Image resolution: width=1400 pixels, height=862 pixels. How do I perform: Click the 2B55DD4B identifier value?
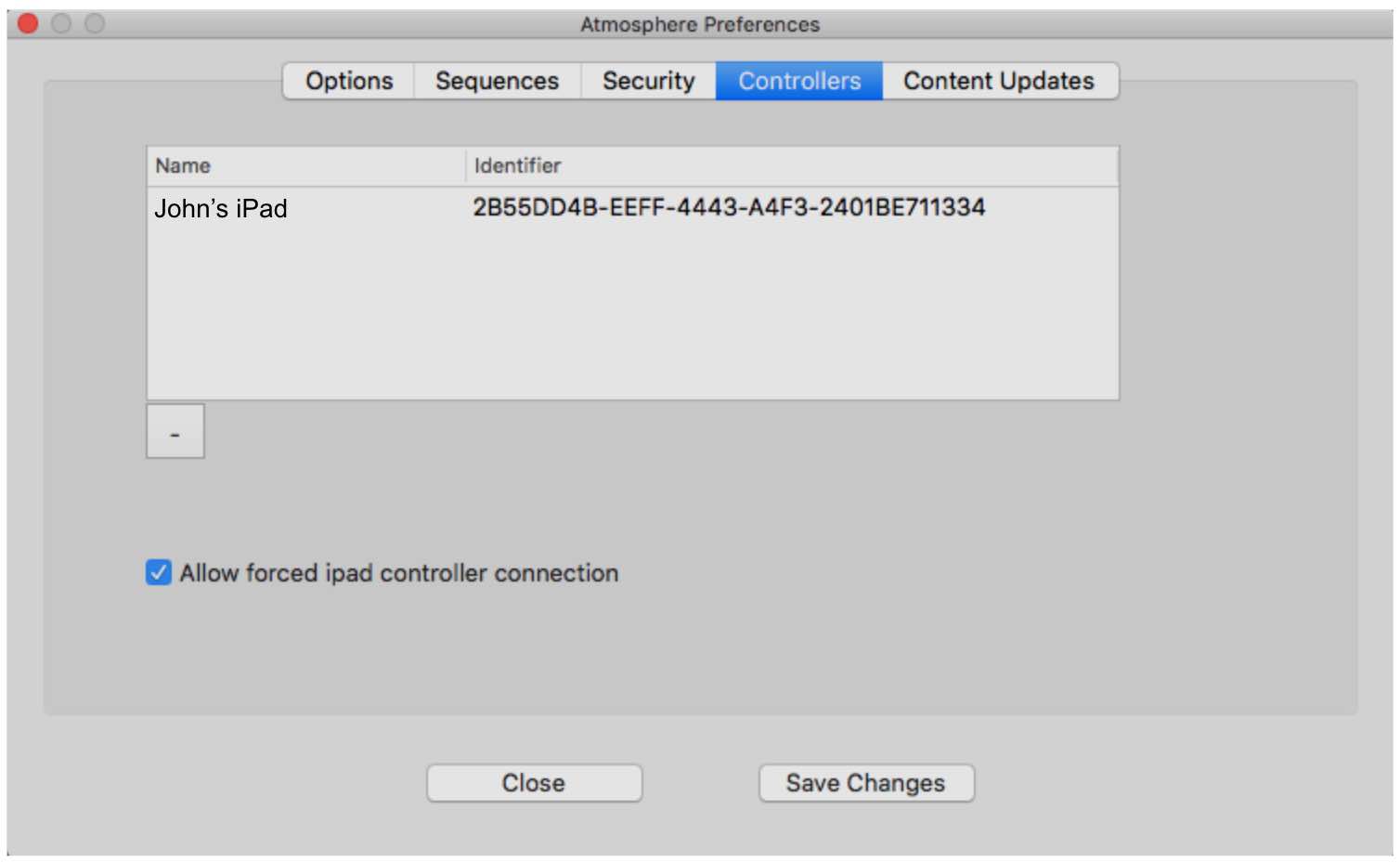(729, 208)
